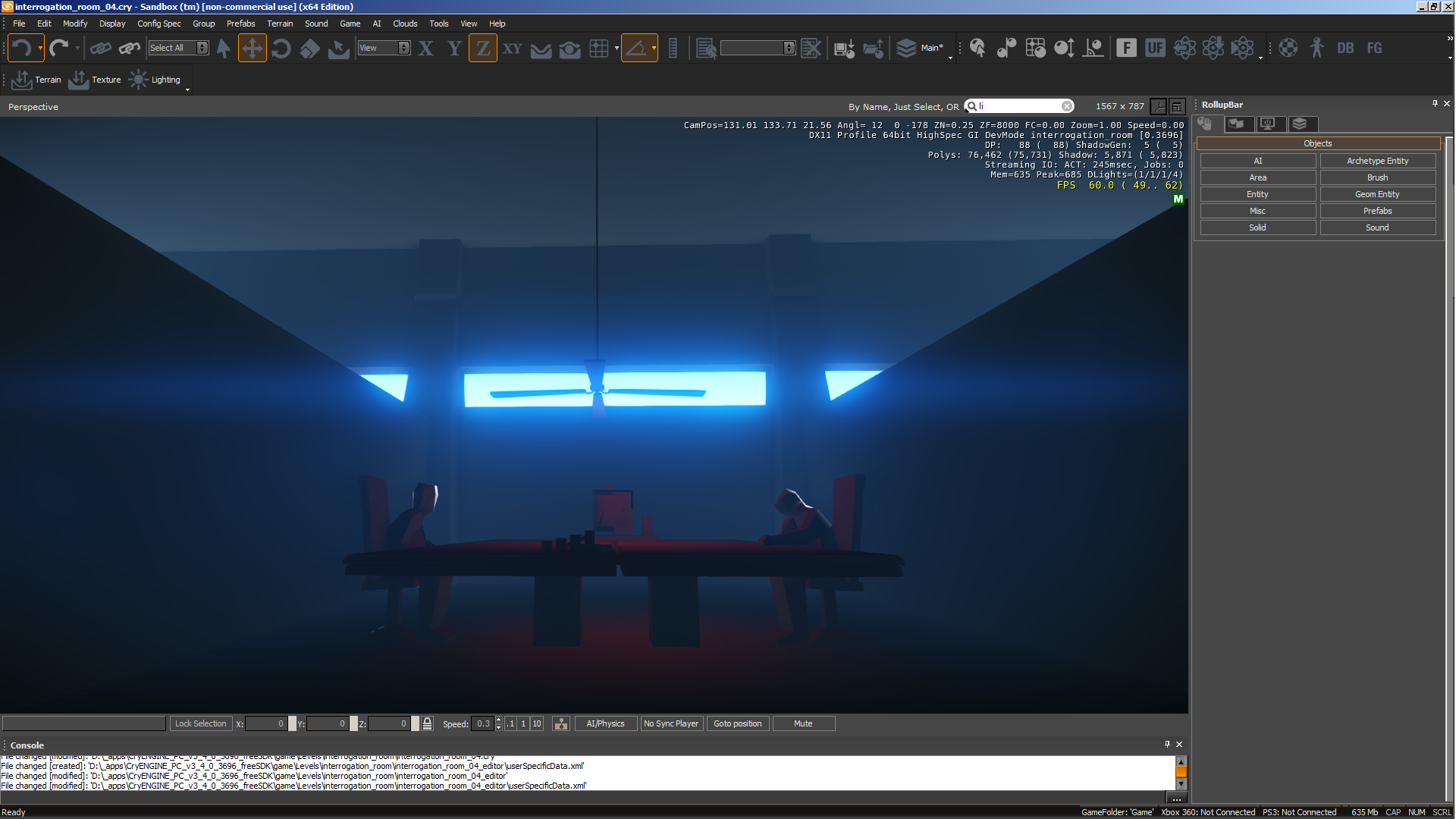Screen dimensions: 1456x819
Task: Click the Lighting sun icon
Action: point(139,80)
